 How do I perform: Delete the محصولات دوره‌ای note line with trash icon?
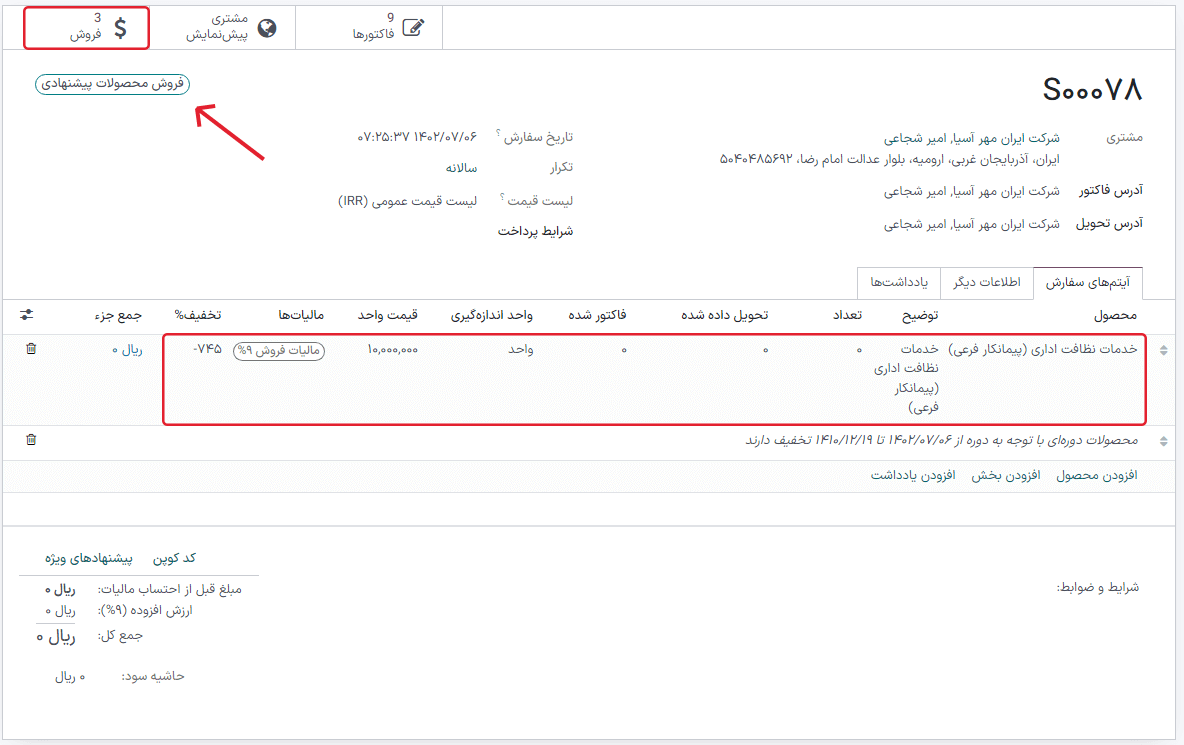pos(31,440)
